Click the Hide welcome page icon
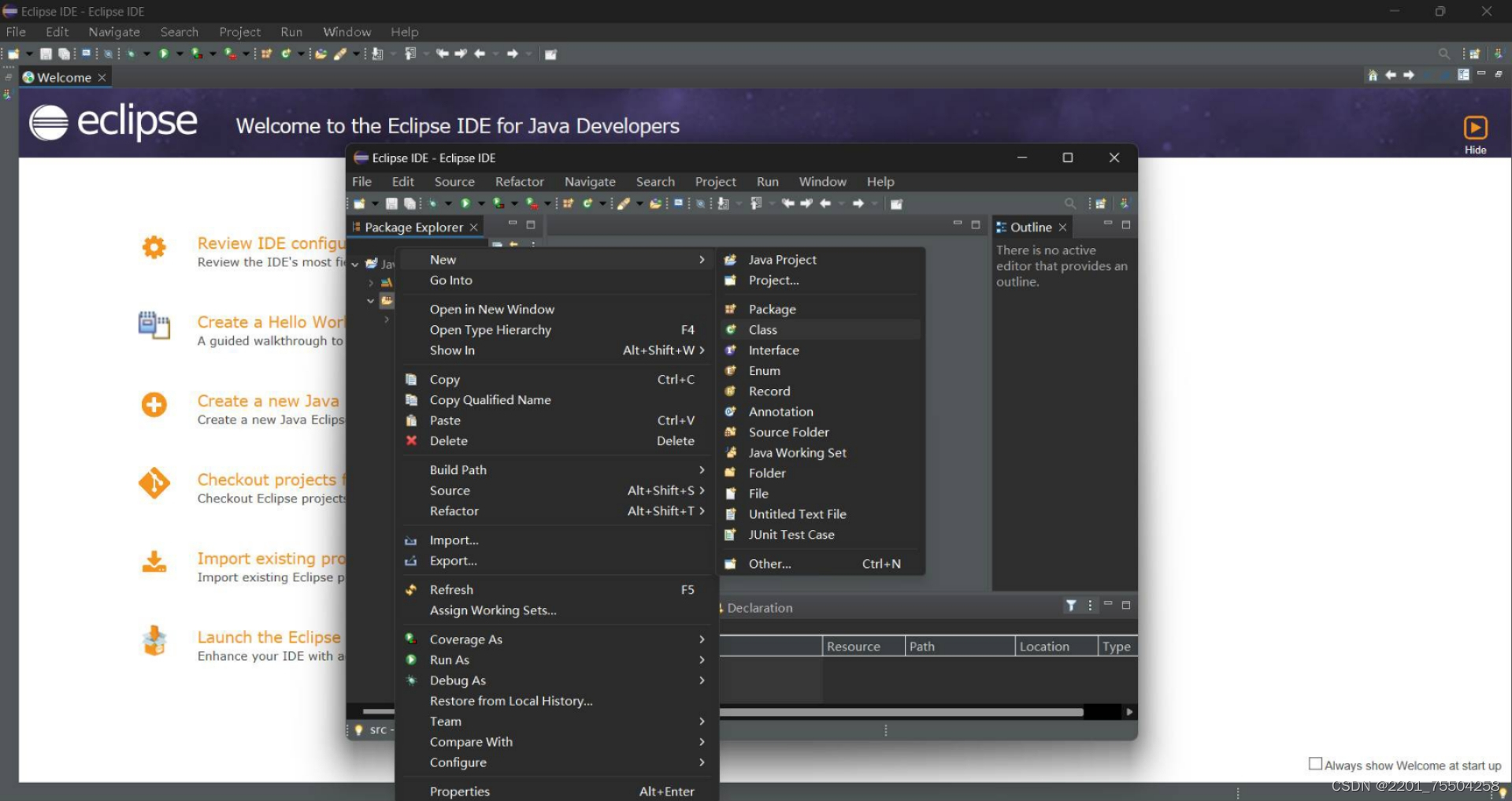 1475,128
